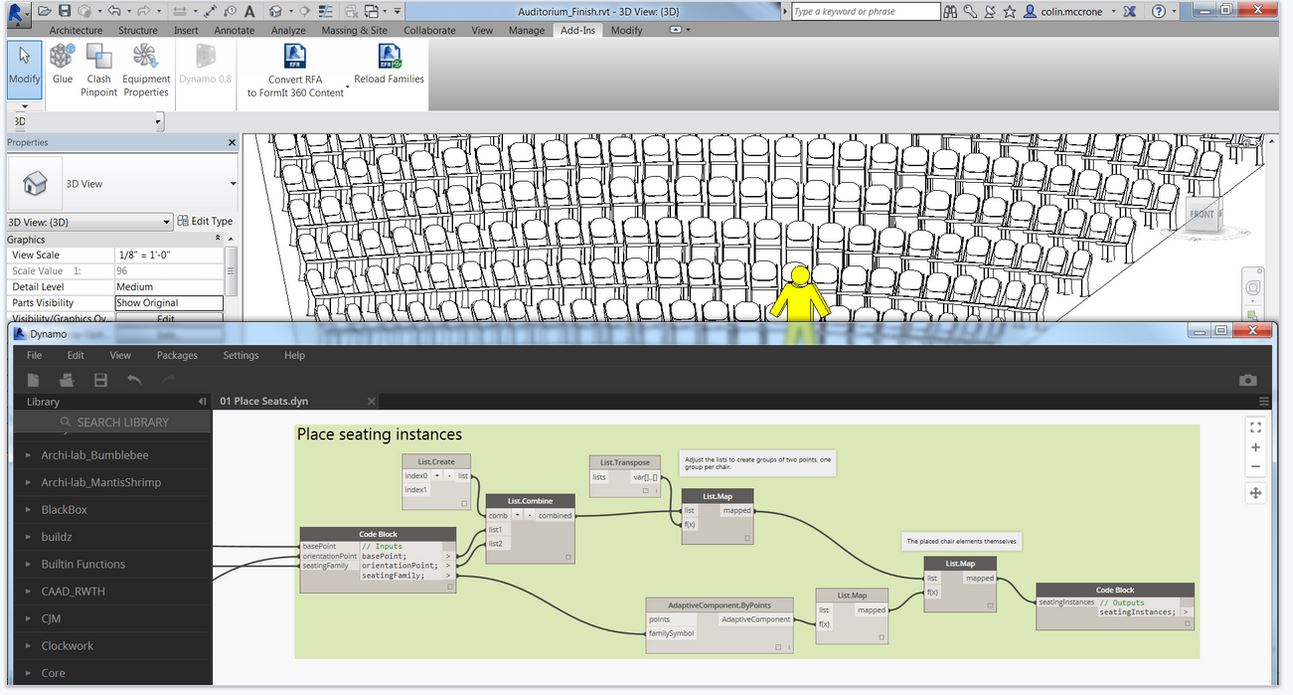Click the Reload Families icon
The image size is (1293, 695).
389,57
